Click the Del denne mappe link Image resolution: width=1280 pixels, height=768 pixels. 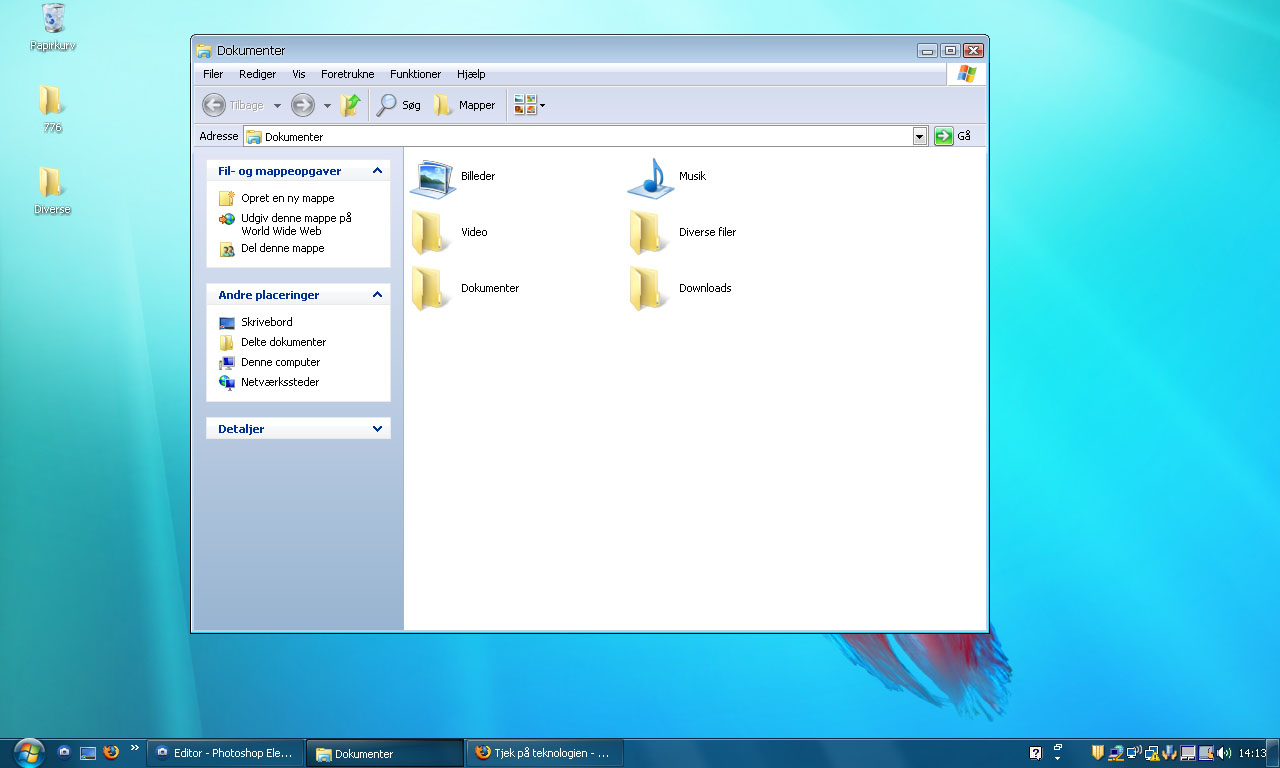282,248
